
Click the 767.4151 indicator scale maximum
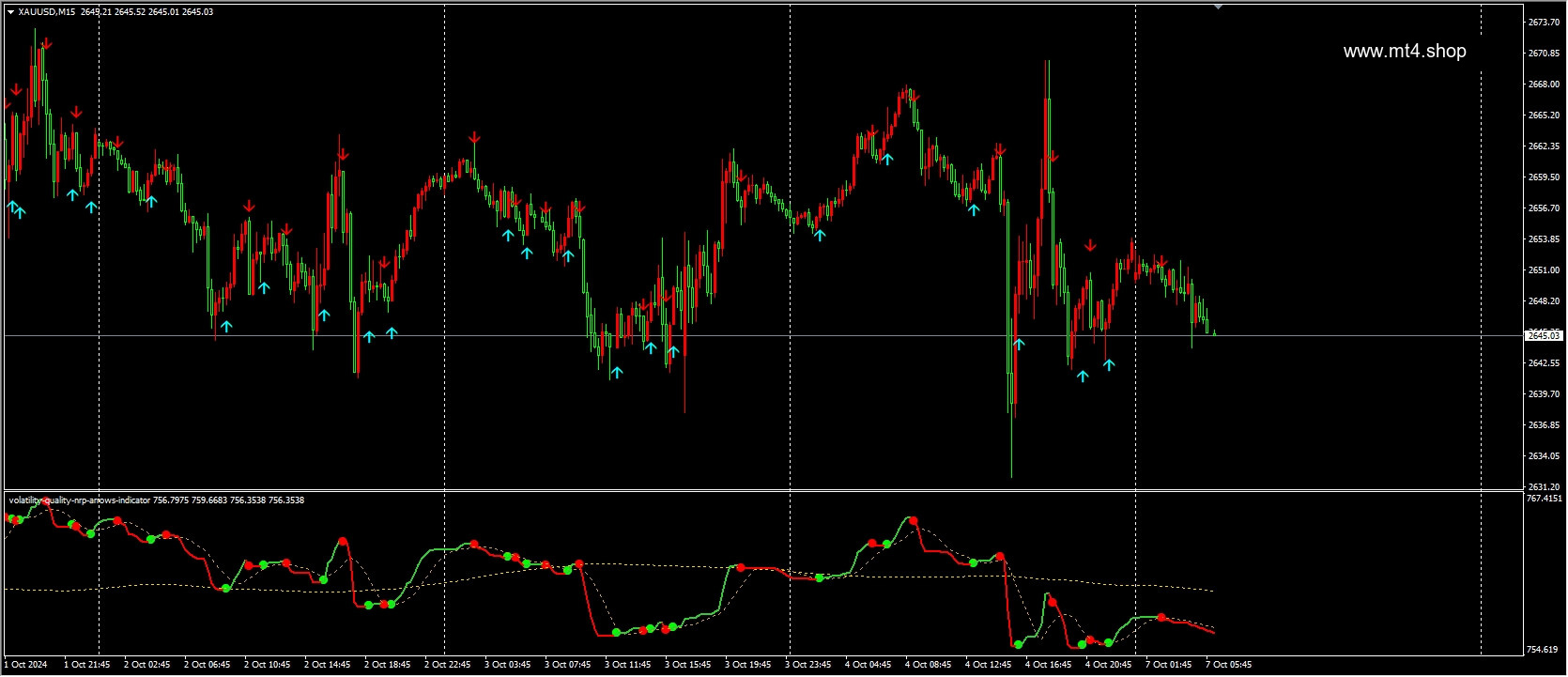(1545, 499)
